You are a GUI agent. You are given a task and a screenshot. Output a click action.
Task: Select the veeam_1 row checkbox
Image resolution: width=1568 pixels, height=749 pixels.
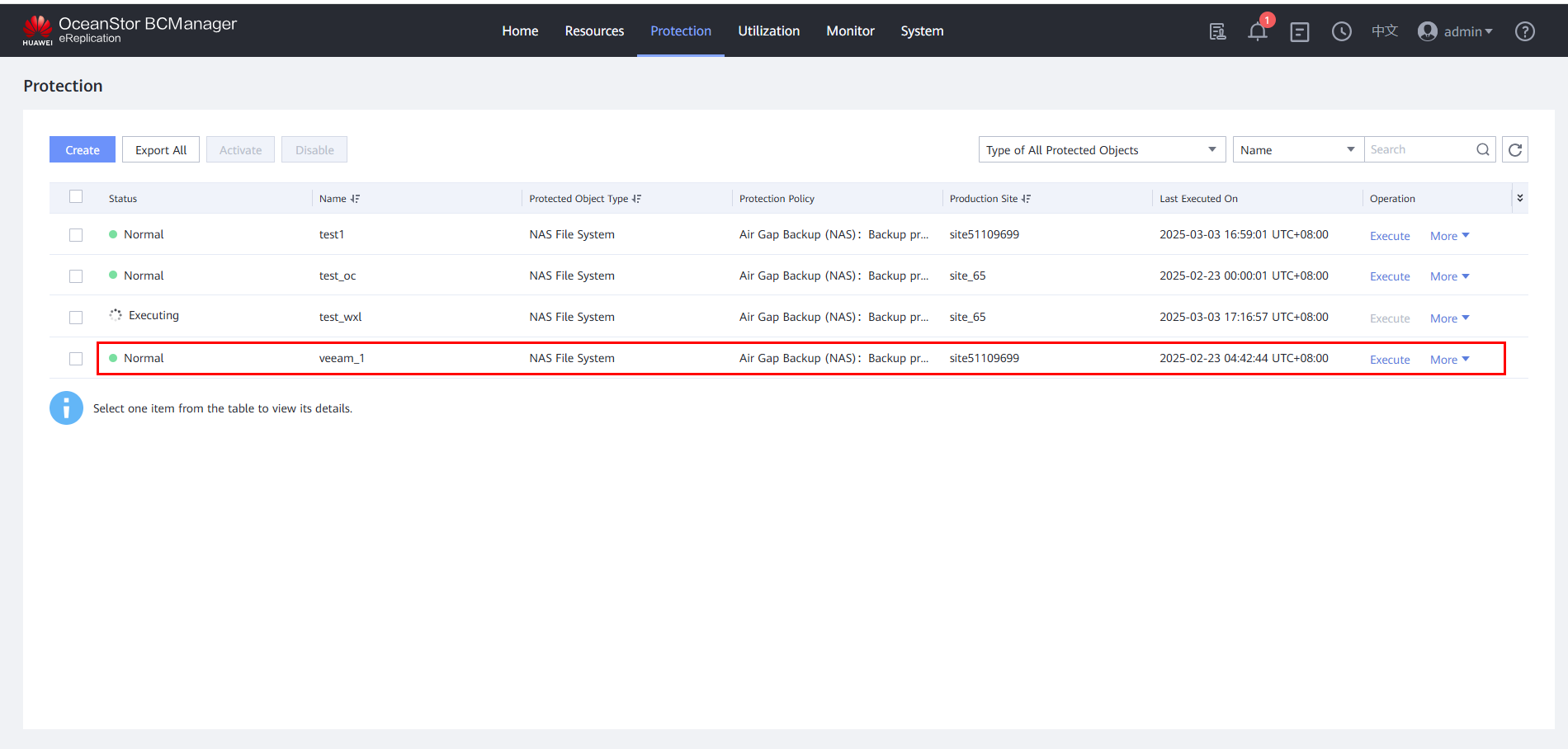click(76, 359)
